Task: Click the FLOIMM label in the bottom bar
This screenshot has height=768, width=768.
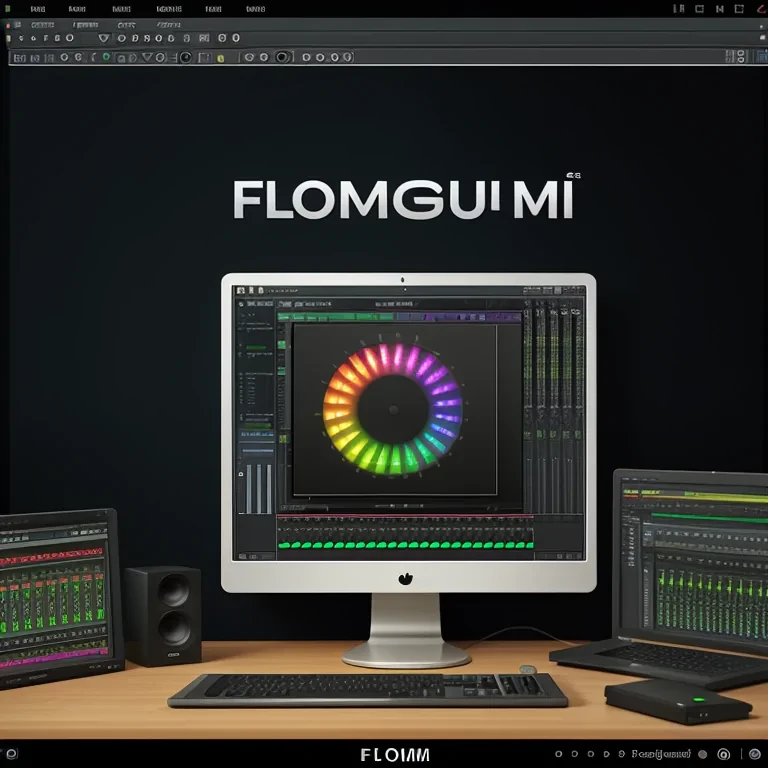Action: (x=395, y=755)
